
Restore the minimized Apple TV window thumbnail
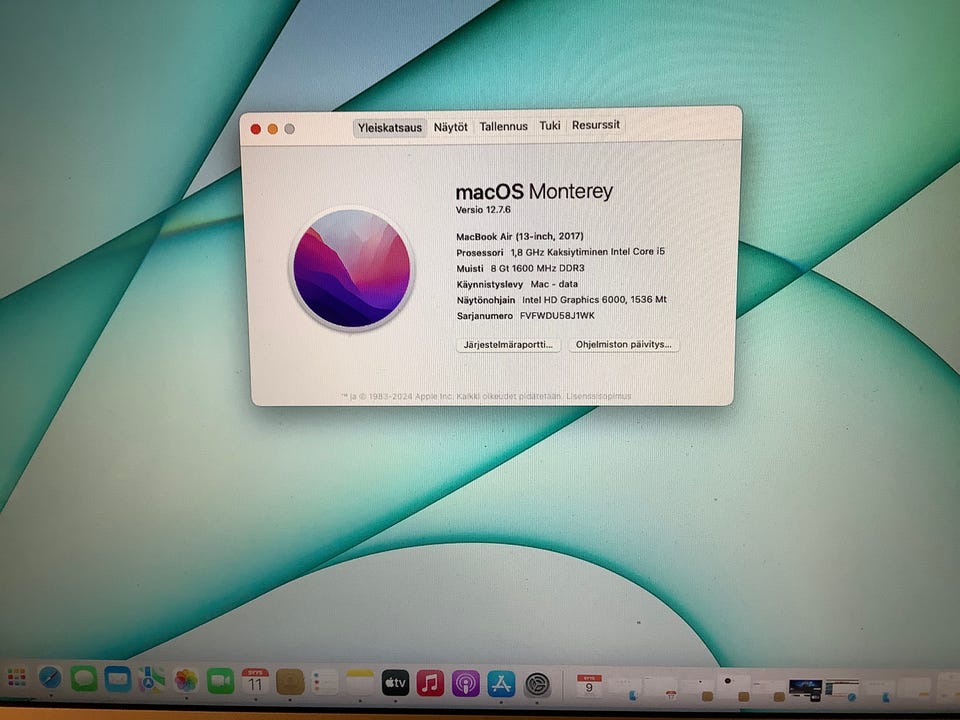[x=804, y=689]
